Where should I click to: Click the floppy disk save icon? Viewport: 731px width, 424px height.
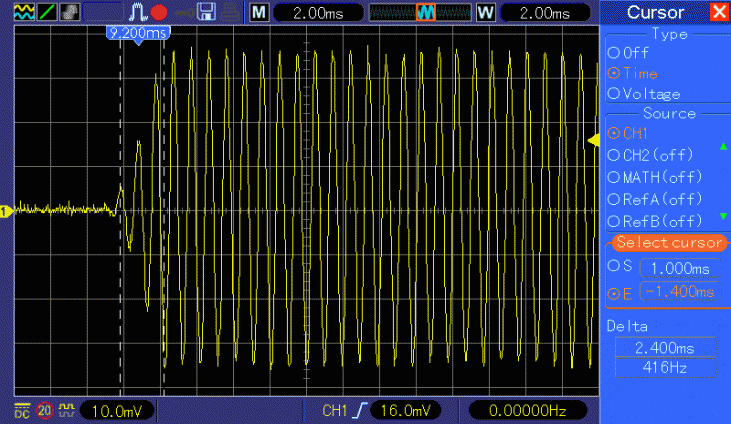(207, 13)
